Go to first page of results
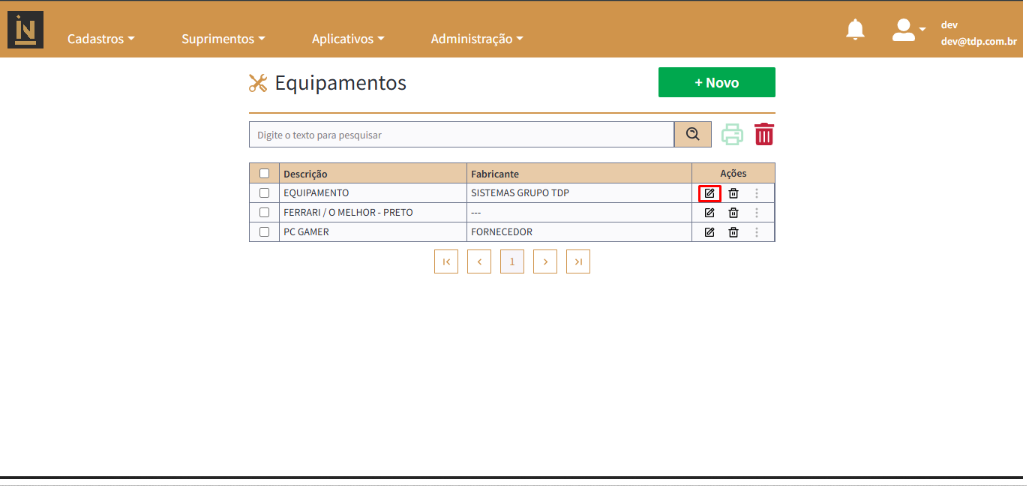The image size is (1027, 486). 446,261
